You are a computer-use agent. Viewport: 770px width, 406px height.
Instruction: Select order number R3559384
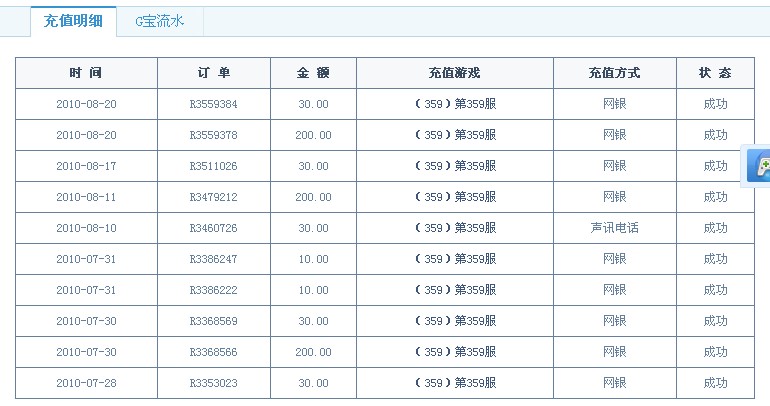214,104
